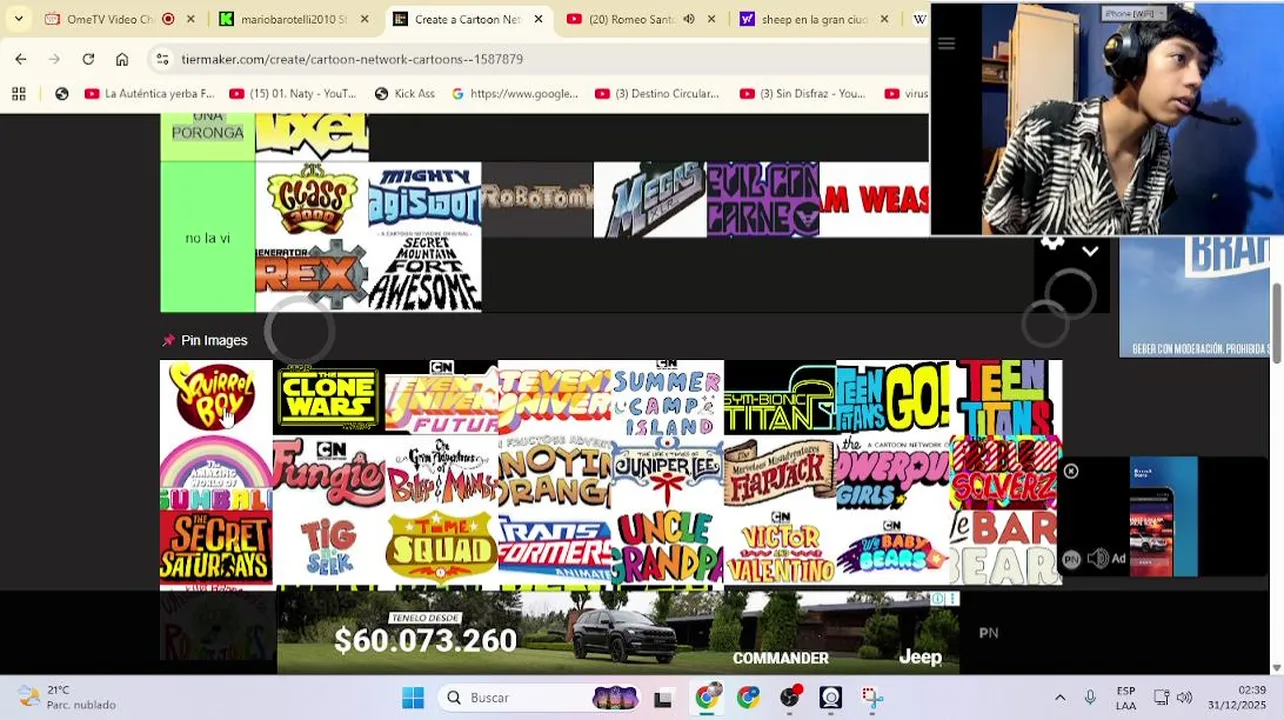Pick the Flapjack logo

[780, 472]
